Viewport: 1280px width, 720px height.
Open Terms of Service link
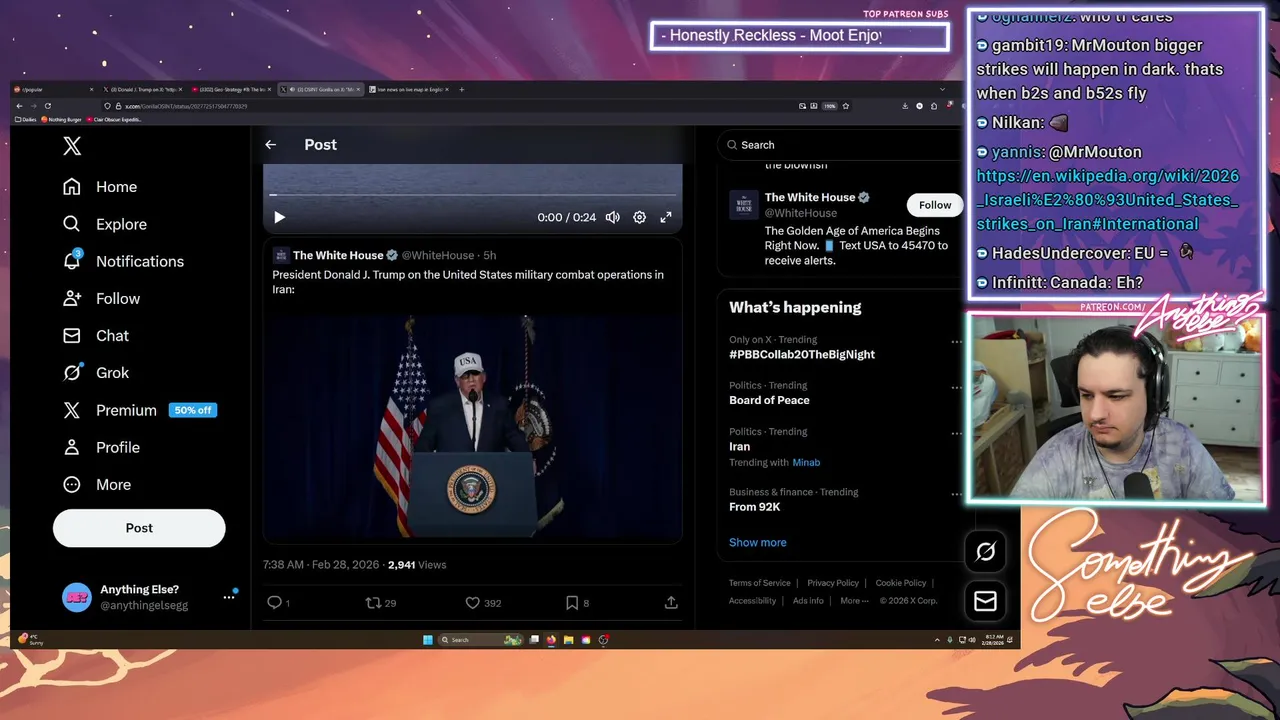760,583
